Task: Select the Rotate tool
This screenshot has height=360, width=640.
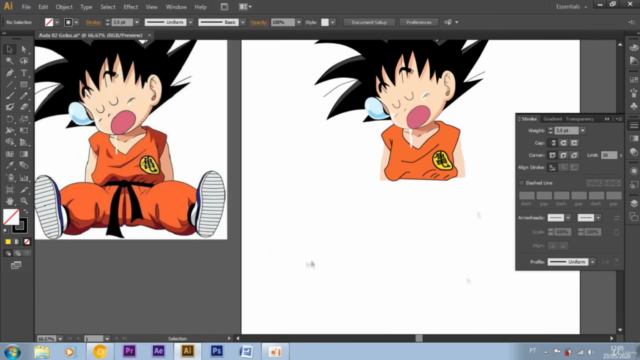Action: click(10, 119)
